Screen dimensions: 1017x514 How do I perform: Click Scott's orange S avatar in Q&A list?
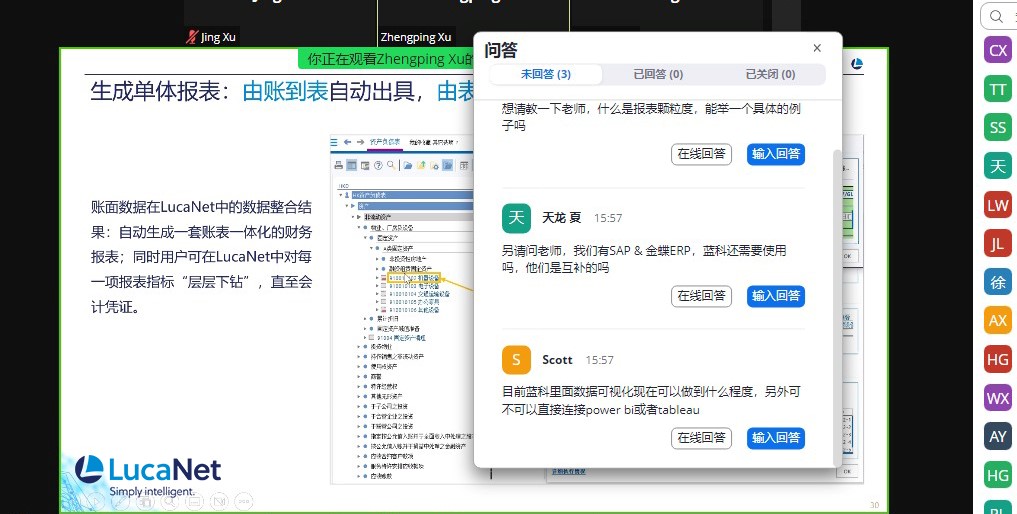(516, 360)
